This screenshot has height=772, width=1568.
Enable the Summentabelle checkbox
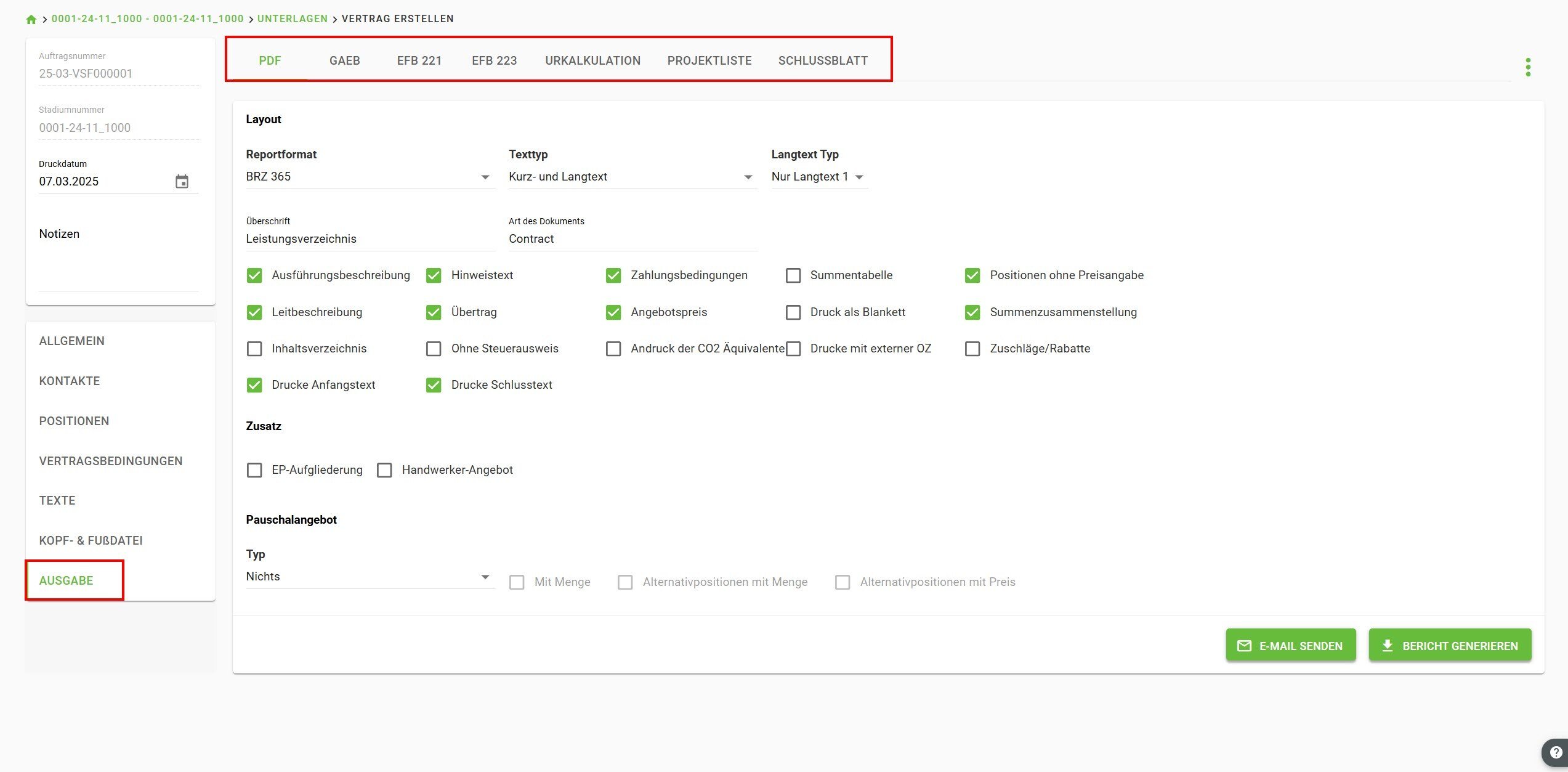(x=793, y=275)
